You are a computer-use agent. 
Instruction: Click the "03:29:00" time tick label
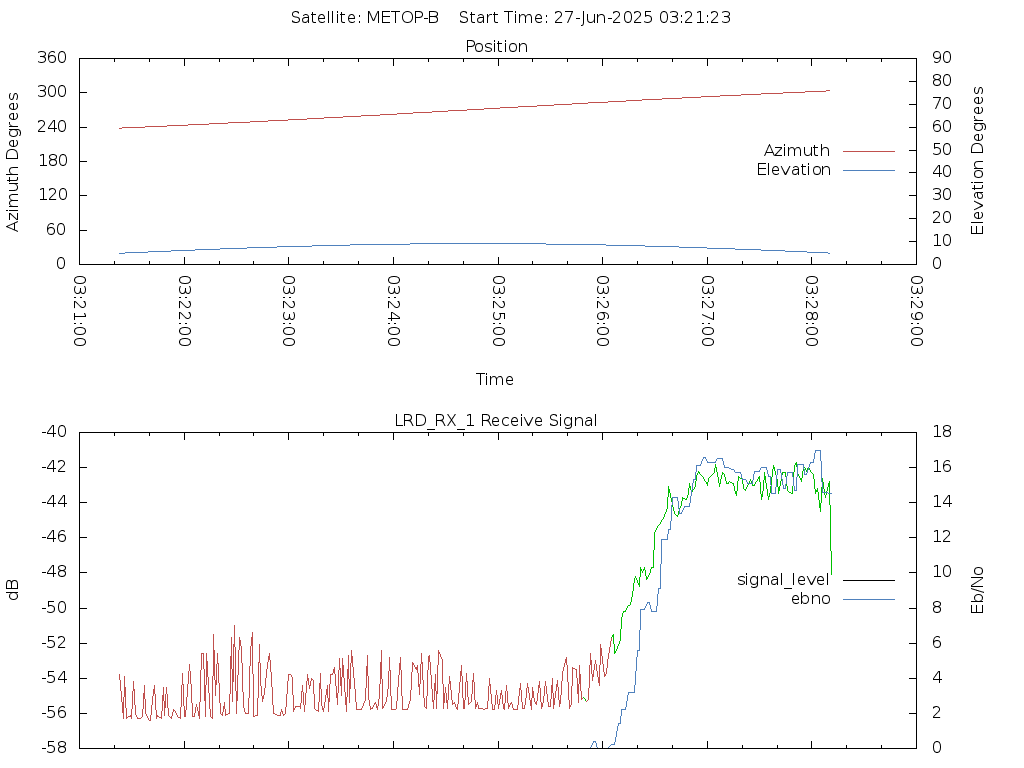click(x=917, y=311)
